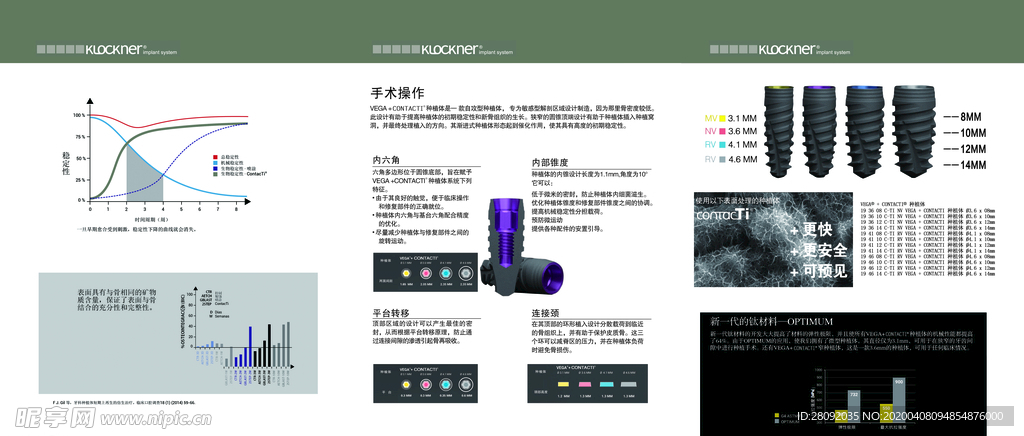Click the pink NV 3.6 MM swatch
Image resolution: width=1024 pixels, height=436 pixels.
tap(722, 131)
